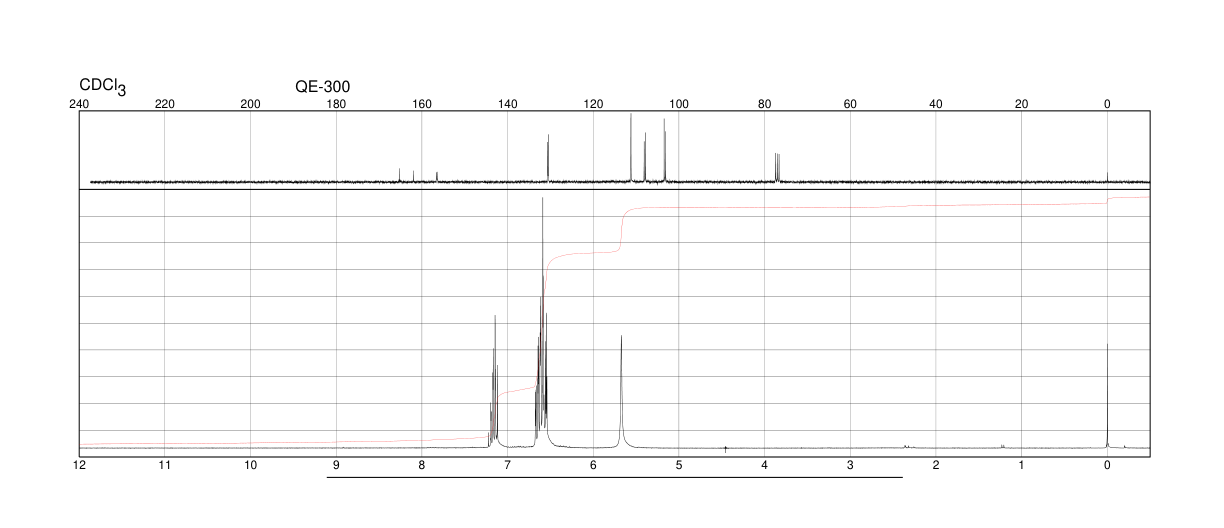Click the CDCl3 solvent label
The width and height of the screenshot is (1224, 528).
[103, 87]
